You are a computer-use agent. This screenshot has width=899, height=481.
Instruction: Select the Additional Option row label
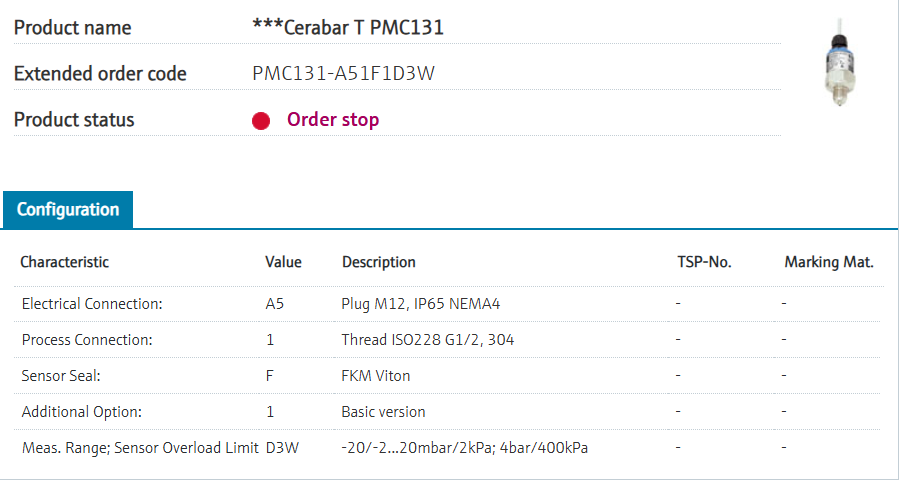click(82, 412)
